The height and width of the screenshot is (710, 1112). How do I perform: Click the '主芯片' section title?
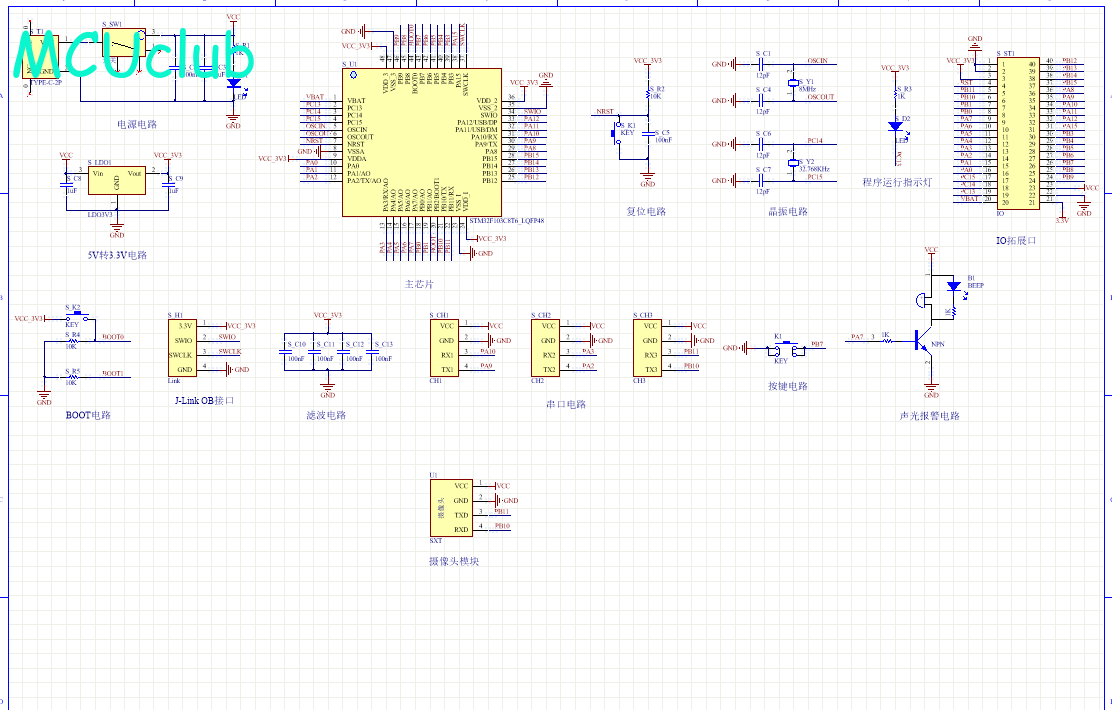[418, 284]
